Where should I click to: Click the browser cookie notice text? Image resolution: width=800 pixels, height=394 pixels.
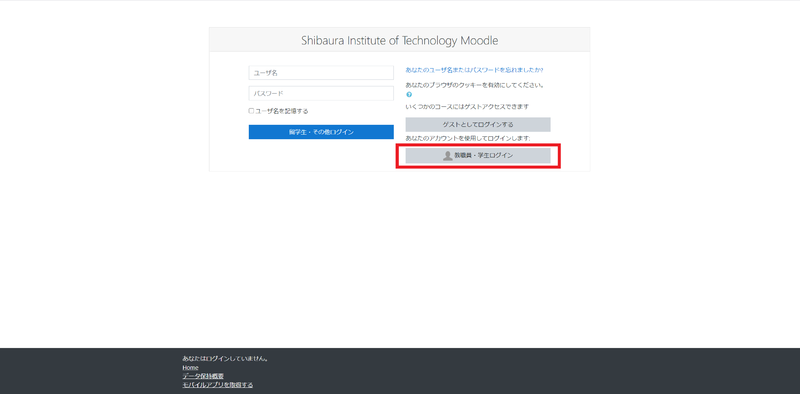click(474, 85)
